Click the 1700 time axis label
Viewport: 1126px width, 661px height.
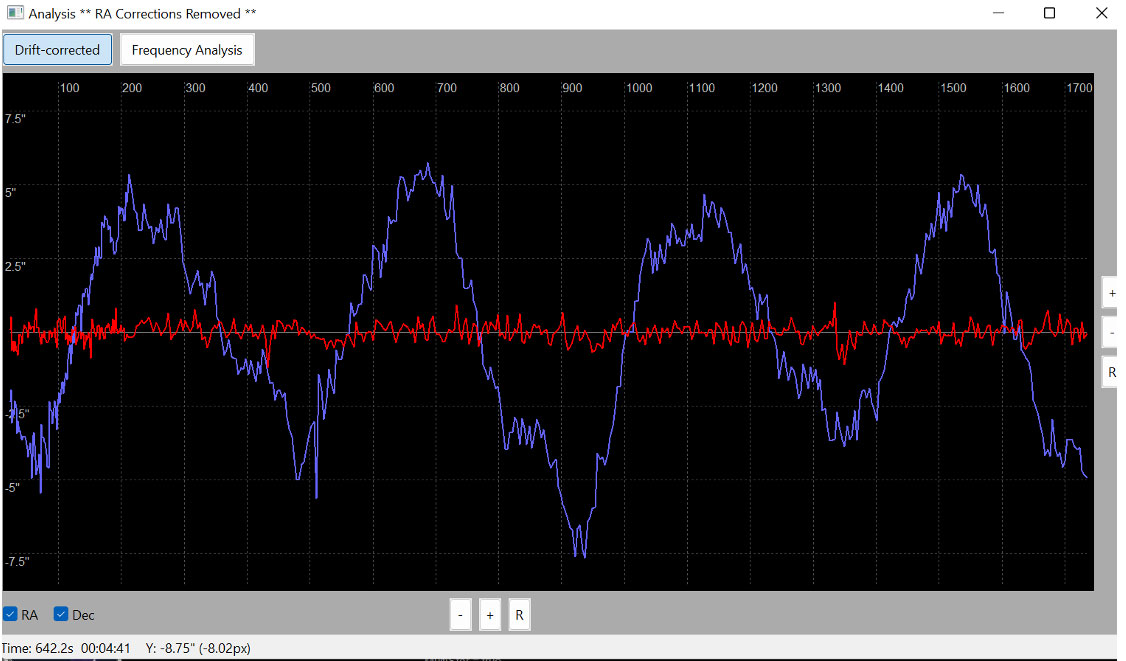(x=1079, y=88)
